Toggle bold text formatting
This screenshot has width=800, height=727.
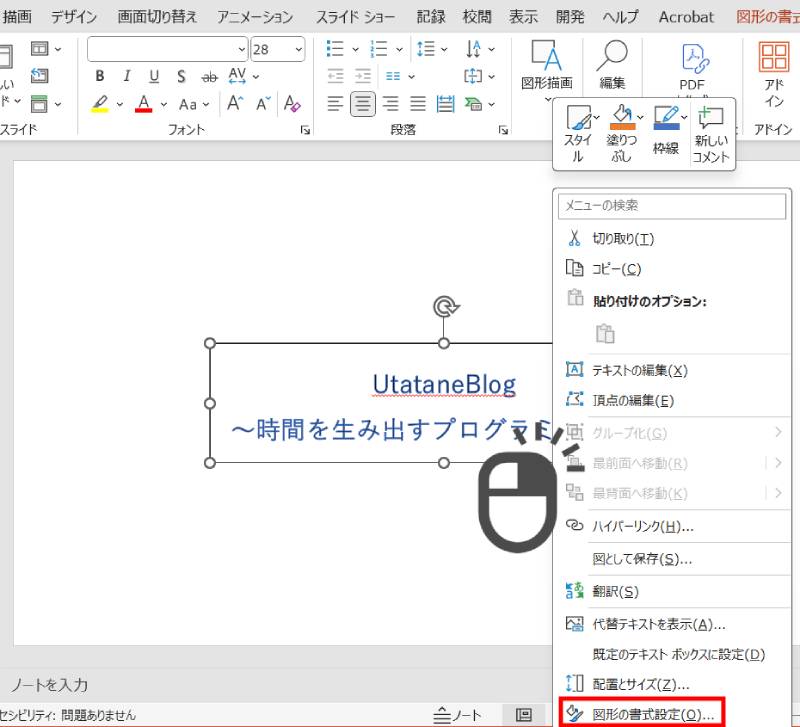[99, 77]
